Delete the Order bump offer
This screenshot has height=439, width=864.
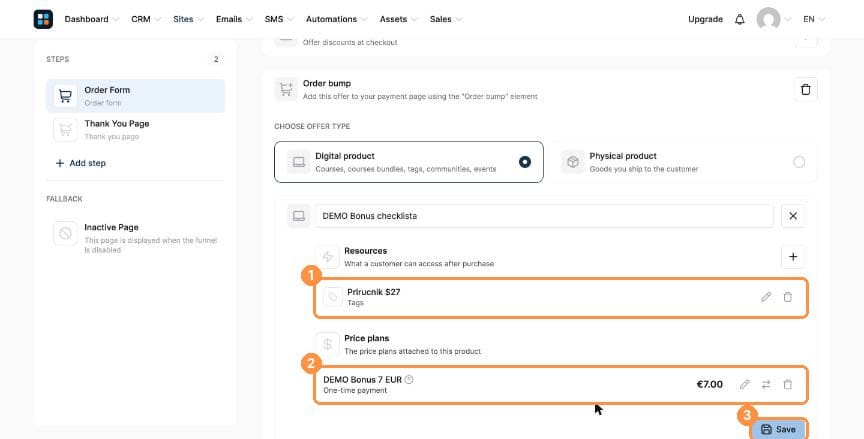tap(806, 89)
